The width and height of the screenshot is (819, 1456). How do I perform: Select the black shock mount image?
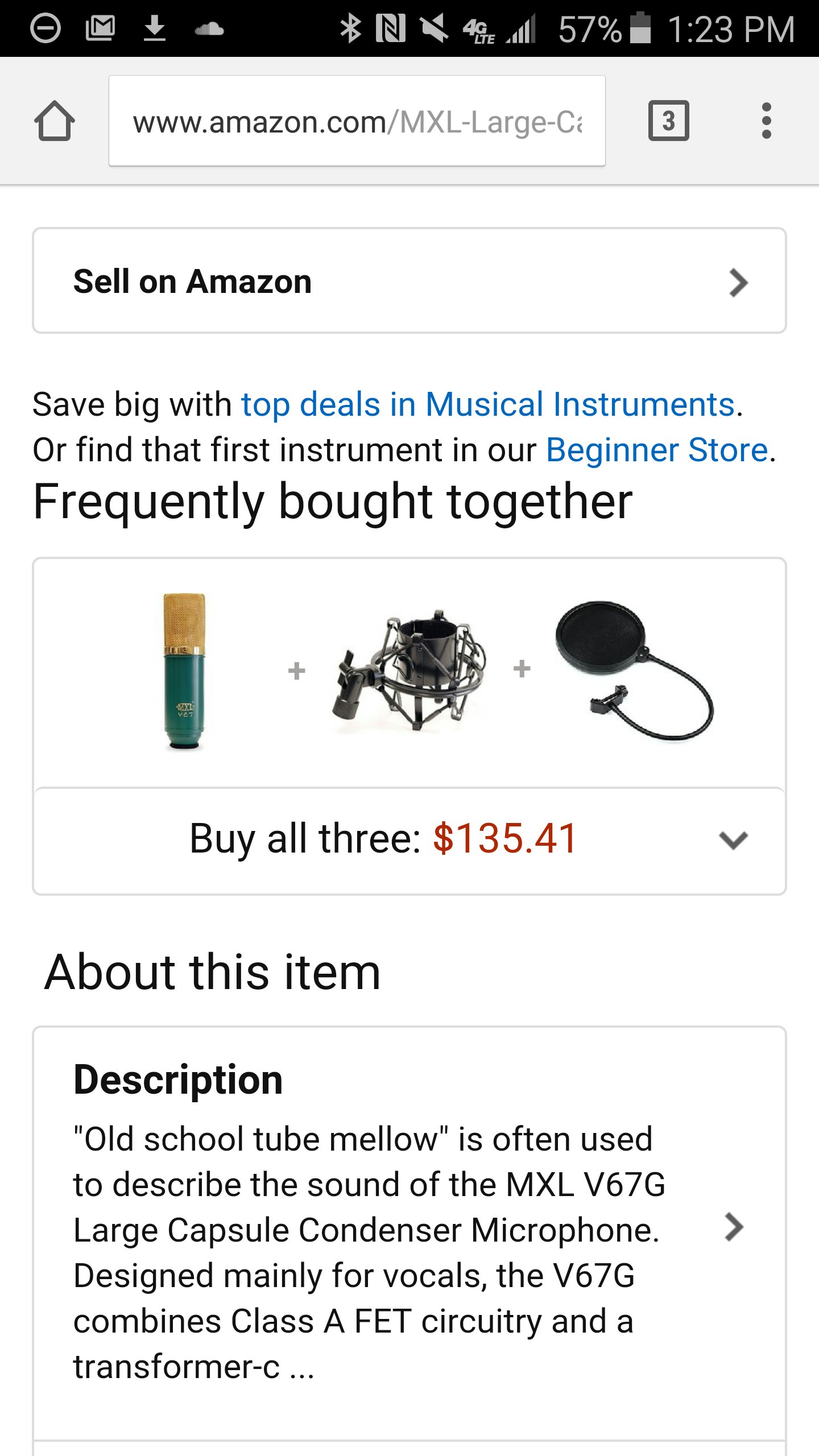(x=409, y=672)
